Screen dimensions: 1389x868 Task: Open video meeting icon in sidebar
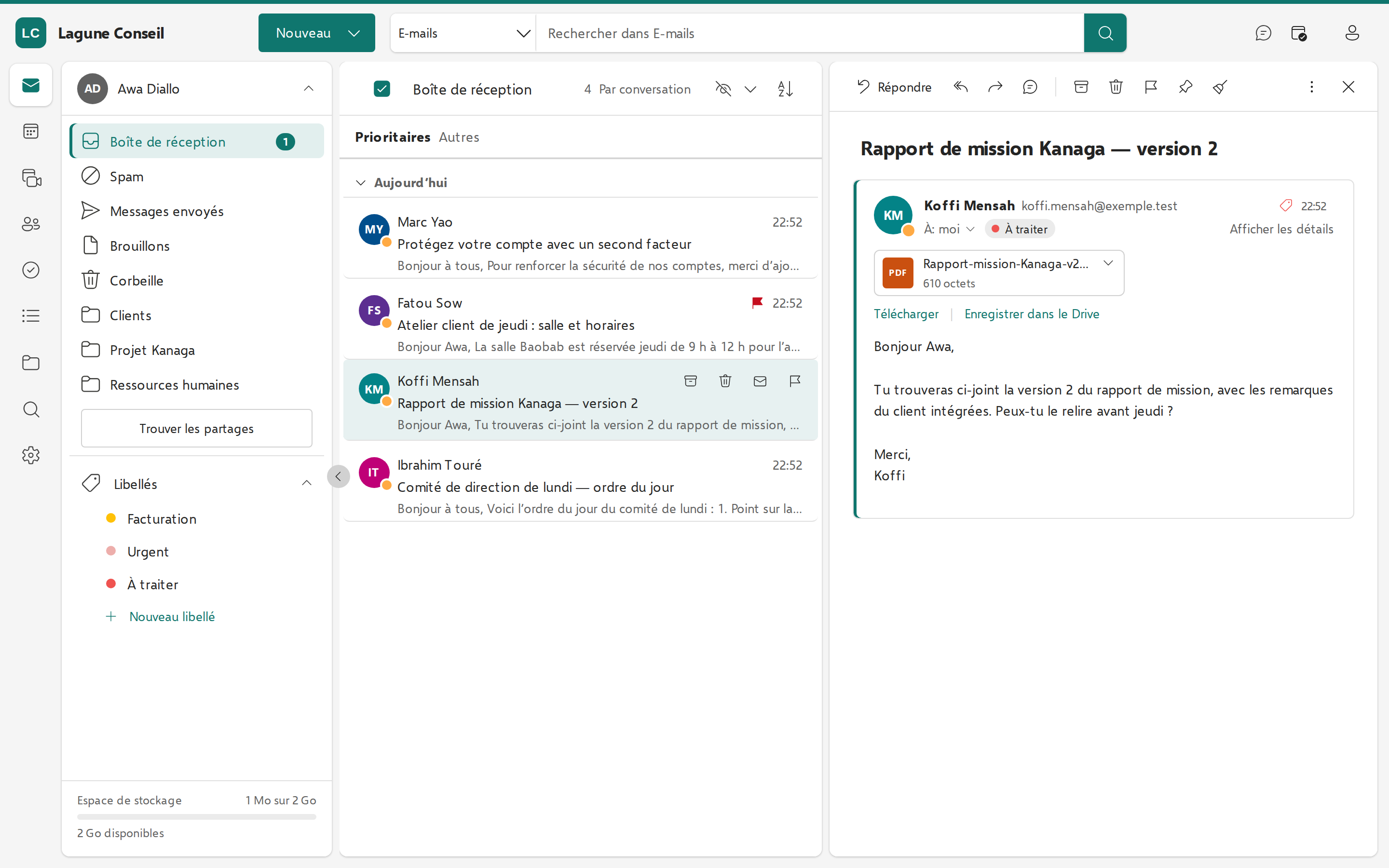tap(31, 178)
